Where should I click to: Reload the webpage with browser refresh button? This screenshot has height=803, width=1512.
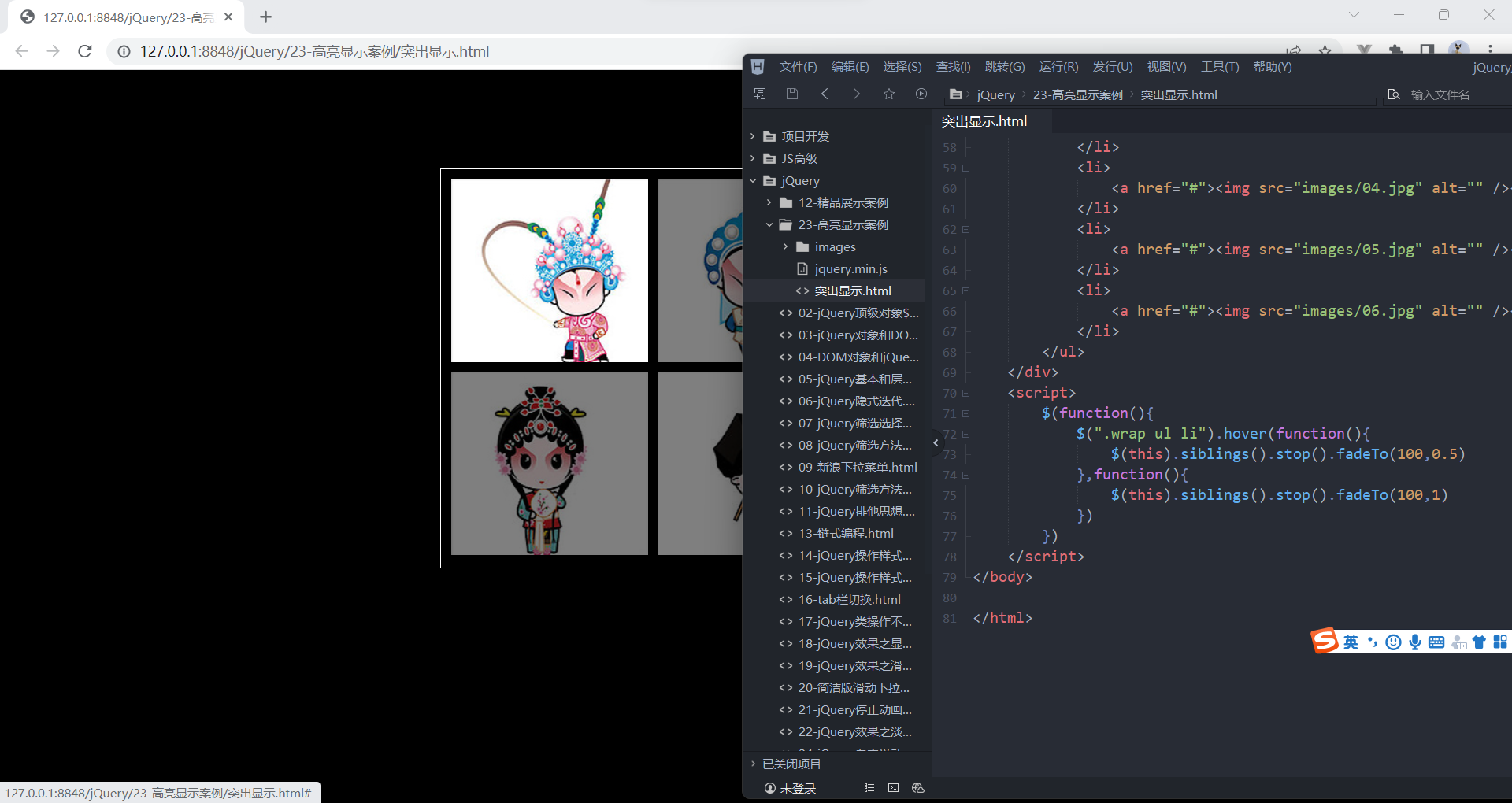85,51
